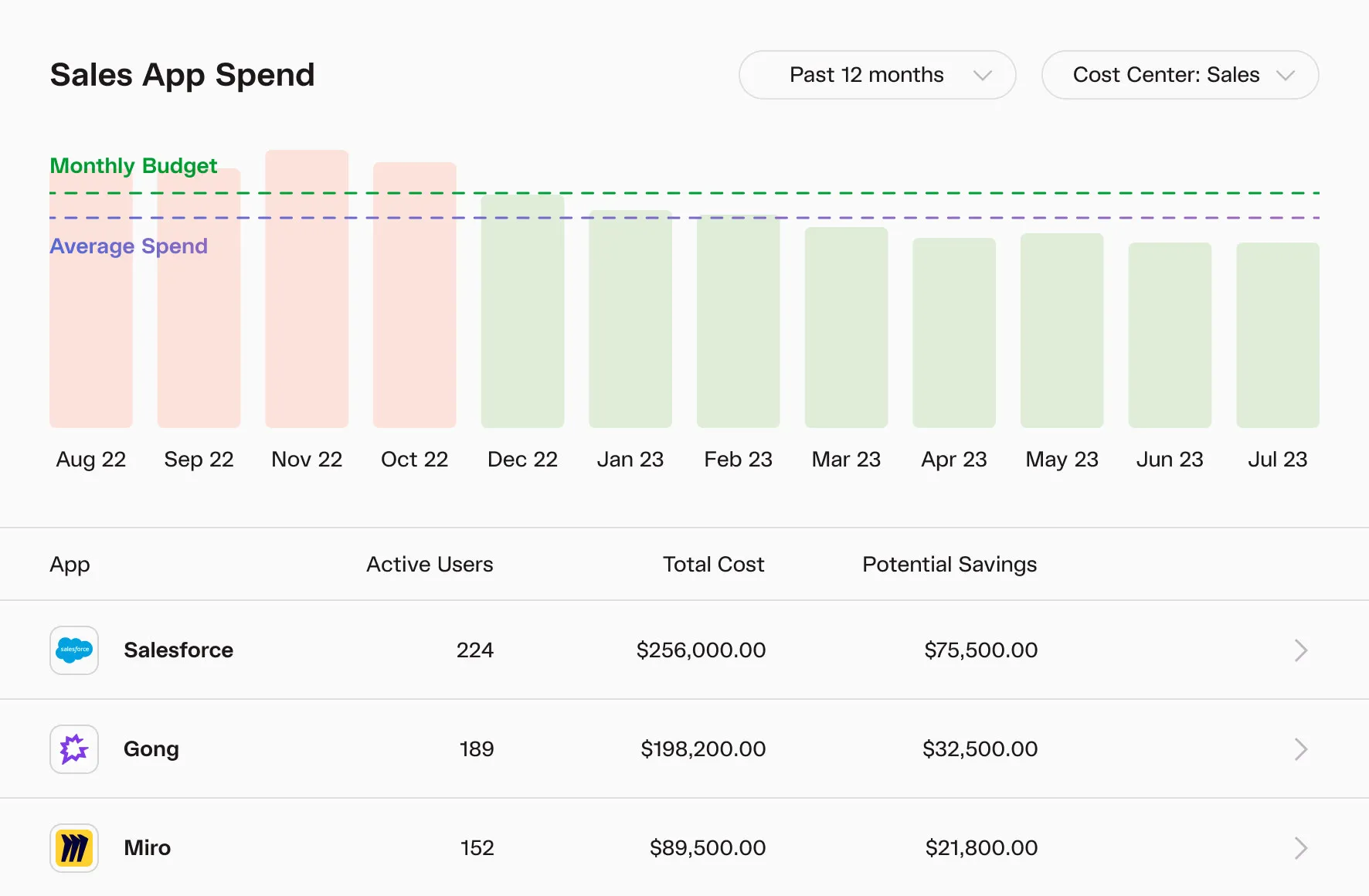Click the App column header
1369x896 pixels.
70,565
